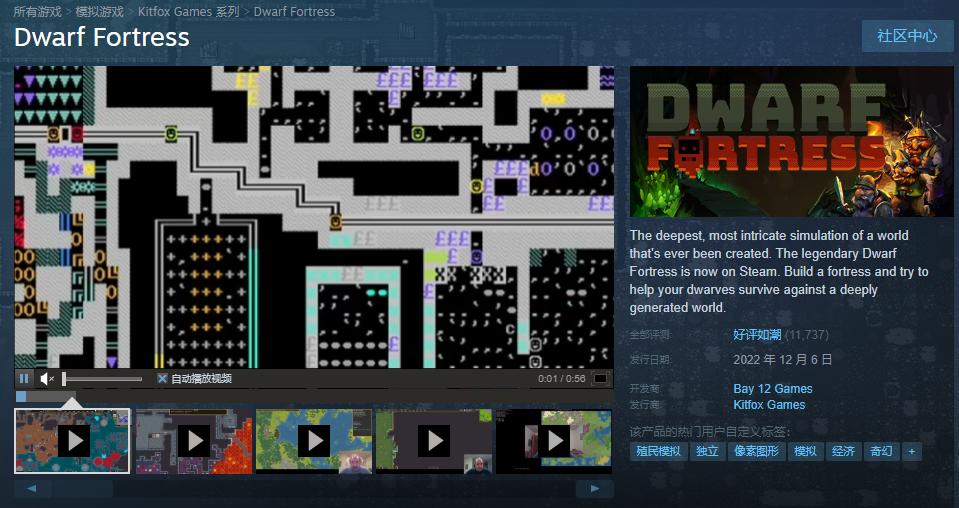This screenshot has width=959, height=508.
Task: Click the Dwarf Fortress page title
Action: pyautogui.click(x=102, y=37)
